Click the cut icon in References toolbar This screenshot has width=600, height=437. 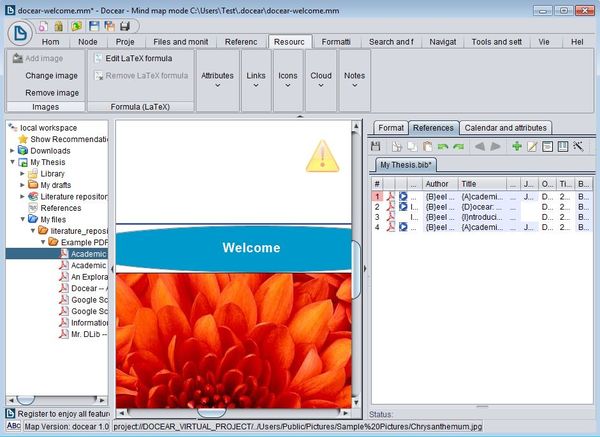[397, 146]
